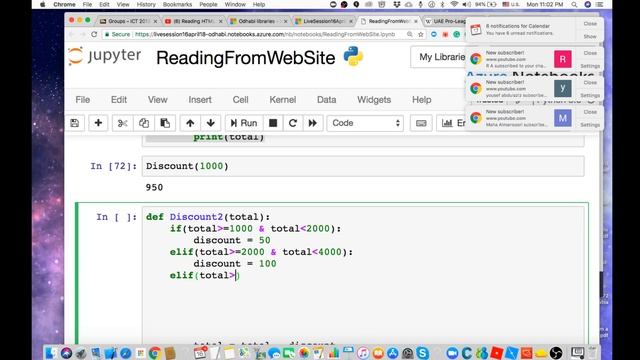The height and width of the screenshot is (360, 640).
Task: Open Notification Center list icon
Action: click(x=600, y=4)
